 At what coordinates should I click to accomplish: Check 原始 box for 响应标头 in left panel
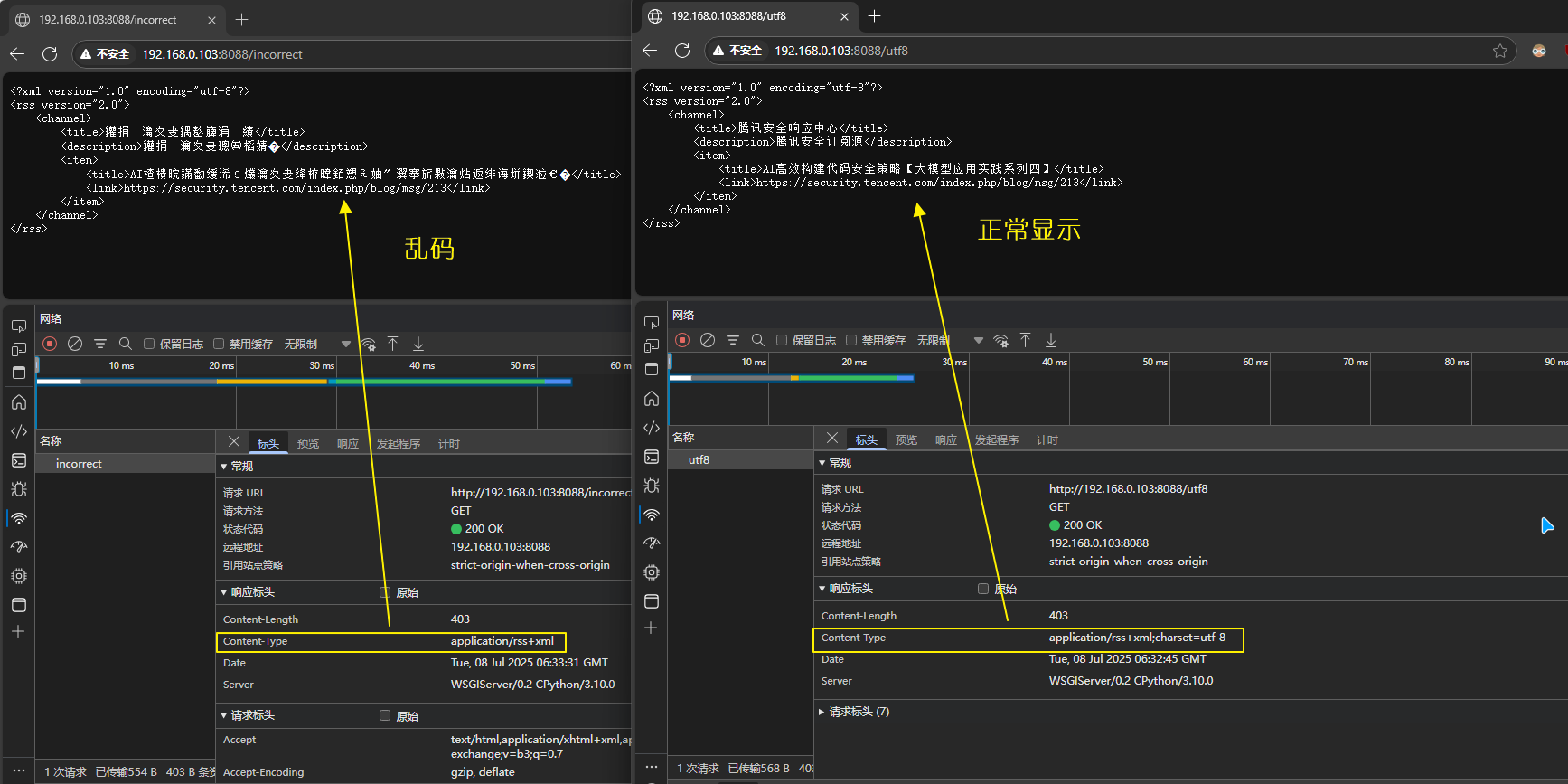tap(385, 592)
